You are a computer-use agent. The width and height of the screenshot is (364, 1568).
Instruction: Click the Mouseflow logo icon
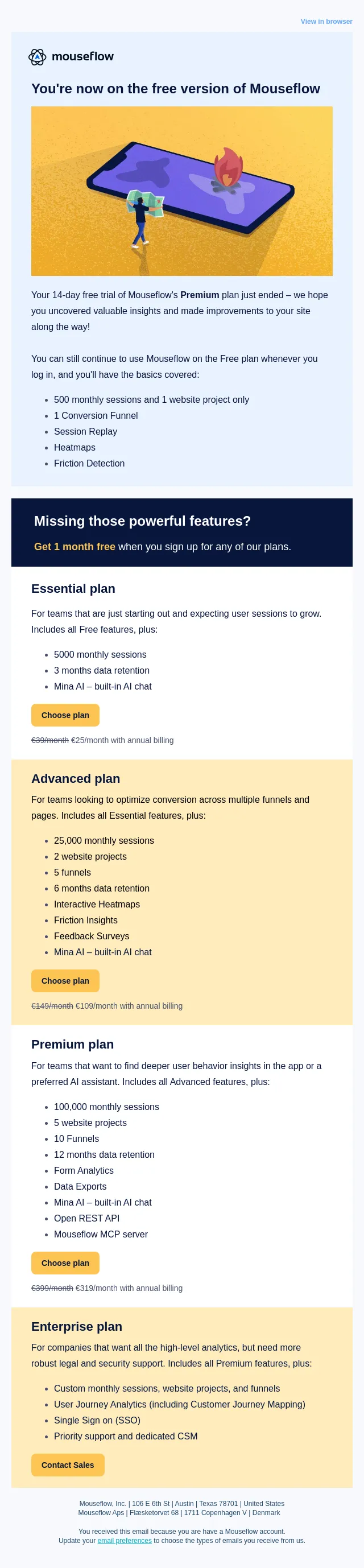[x=37, y=56]
